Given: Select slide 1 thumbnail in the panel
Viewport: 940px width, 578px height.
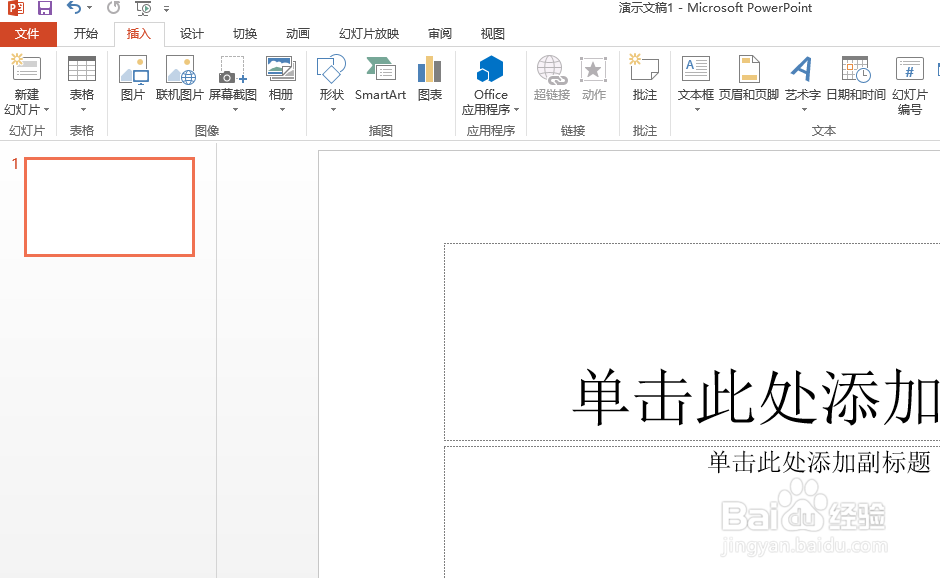Looking at the screenshot, I should coord(109,207).
